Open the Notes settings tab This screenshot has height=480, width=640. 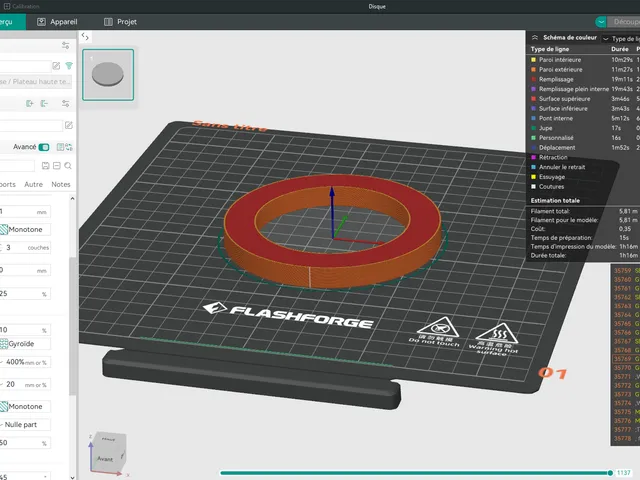(61, 184)
